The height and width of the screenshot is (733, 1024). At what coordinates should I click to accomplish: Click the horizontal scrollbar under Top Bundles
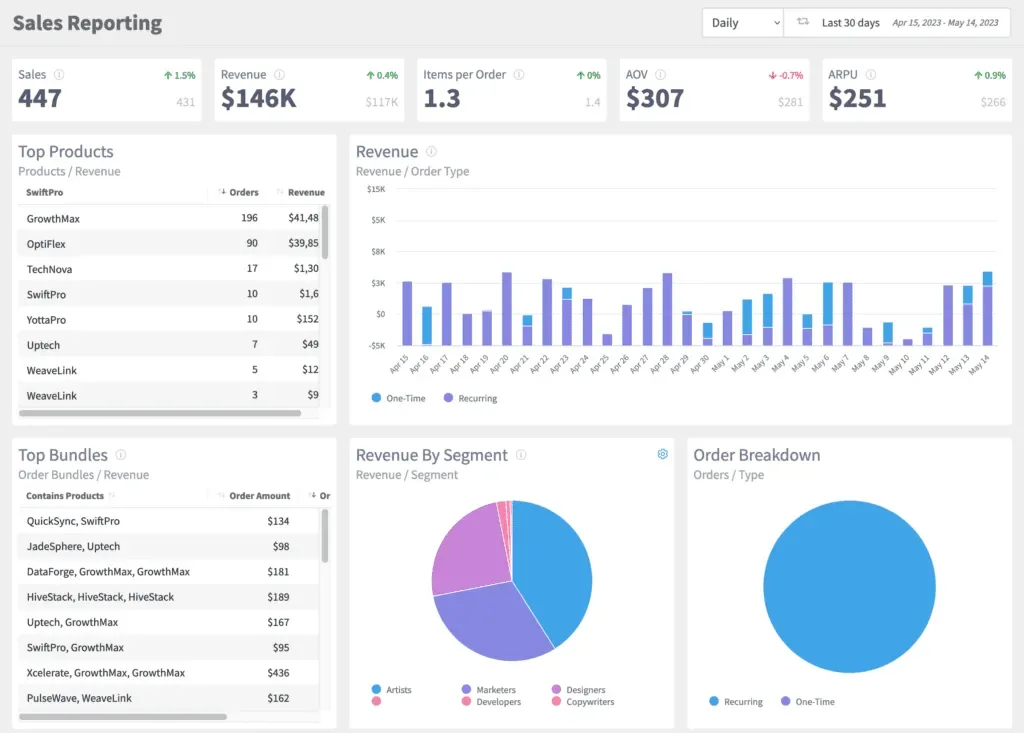[123, 717]
